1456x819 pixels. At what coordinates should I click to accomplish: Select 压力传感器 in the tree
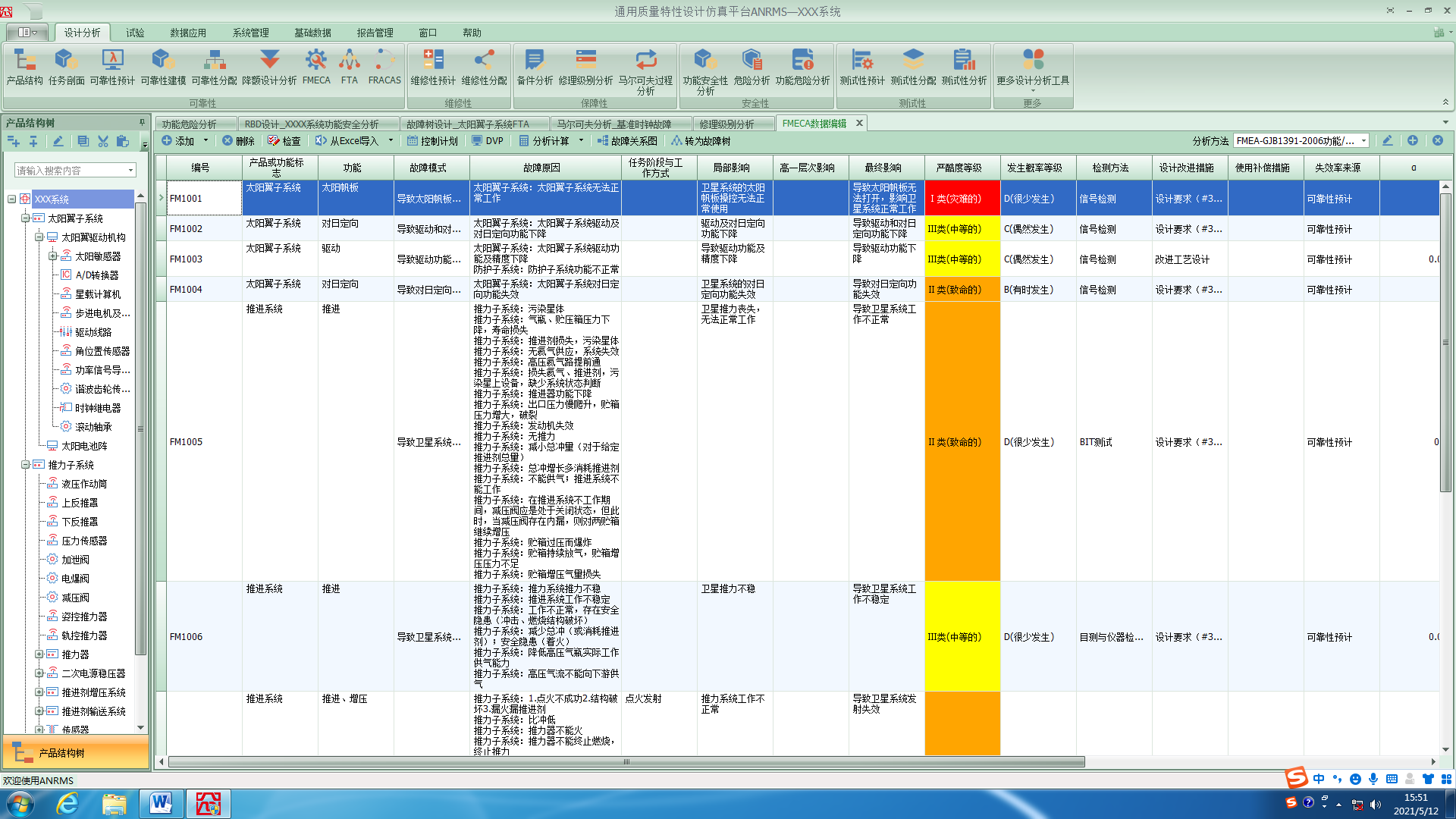pyautogui.click(x=84, y=541)
